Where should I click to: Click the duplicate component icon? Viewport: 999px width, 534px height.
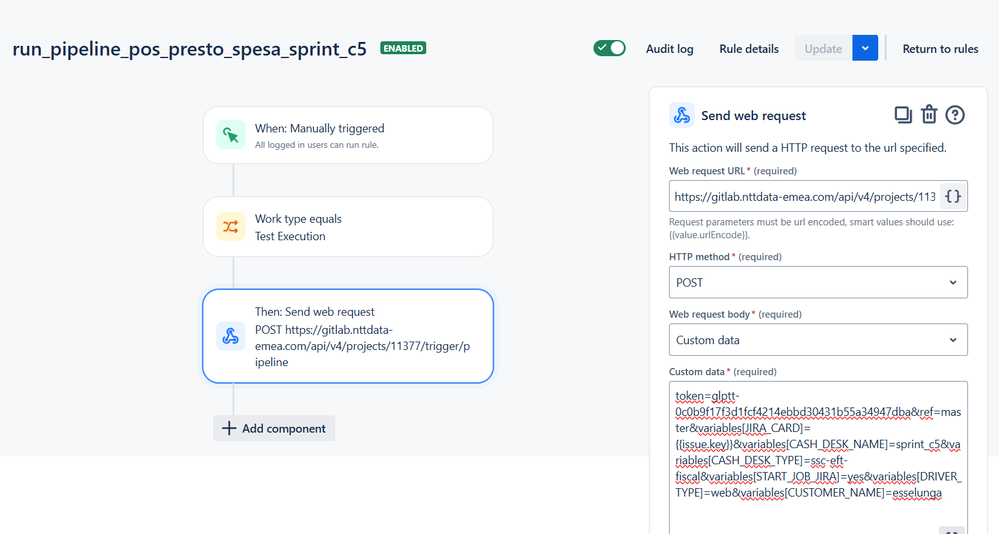click(903, 115)
